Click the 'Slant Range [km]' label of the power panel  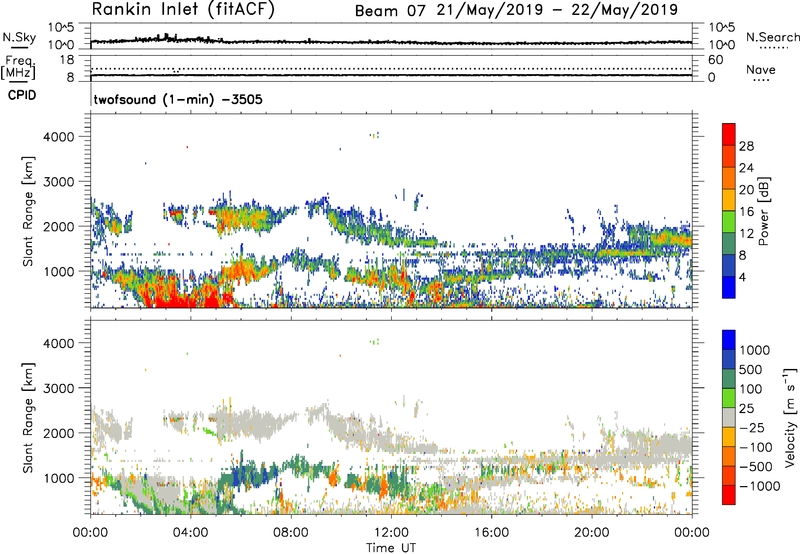pos(28,211)
